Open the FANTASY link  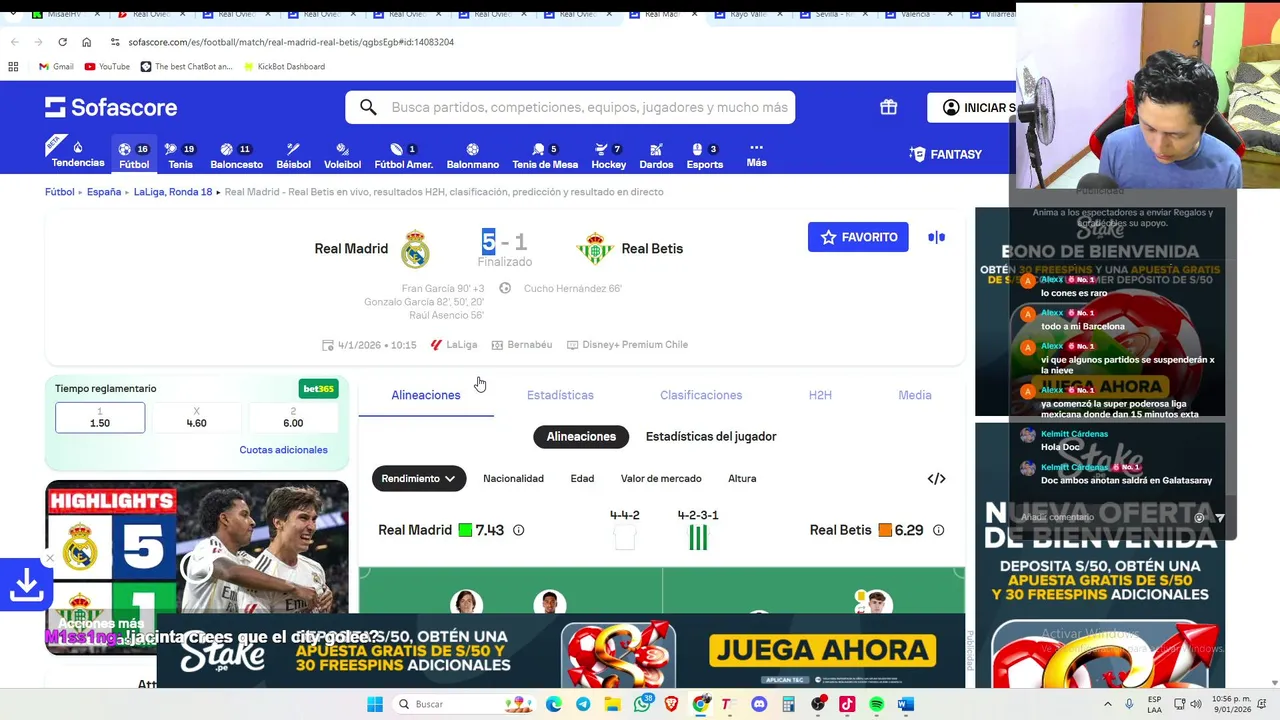tap(945, 154)
